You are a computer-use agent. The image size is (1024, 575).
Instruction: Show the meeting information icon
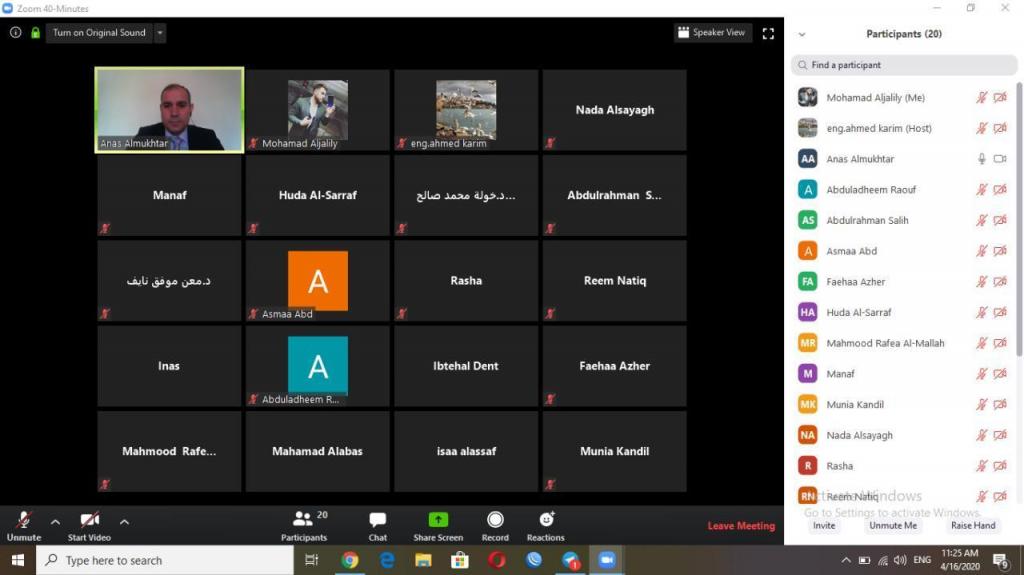15,33
